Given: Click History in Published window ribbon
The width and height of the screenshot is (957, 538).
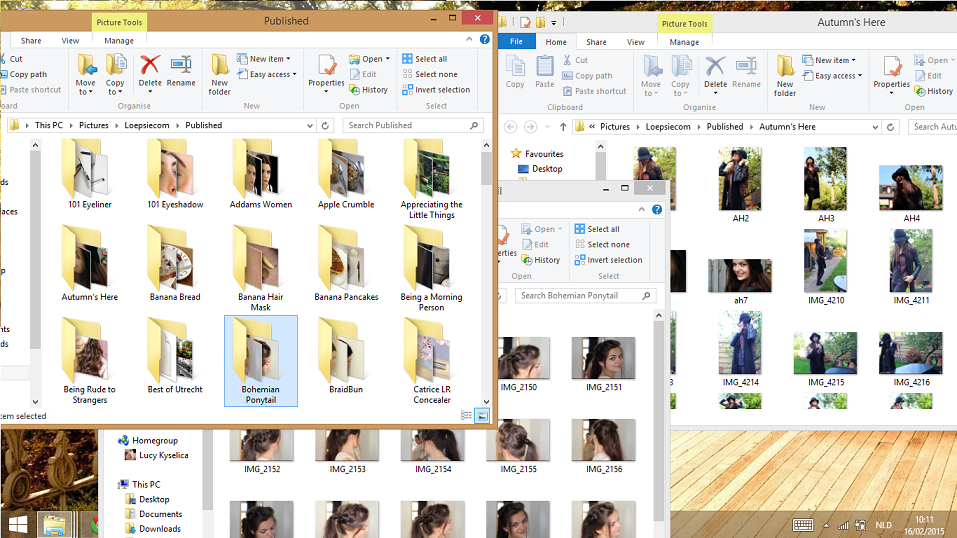Looking at the screenshot, I should click(369, 90).
